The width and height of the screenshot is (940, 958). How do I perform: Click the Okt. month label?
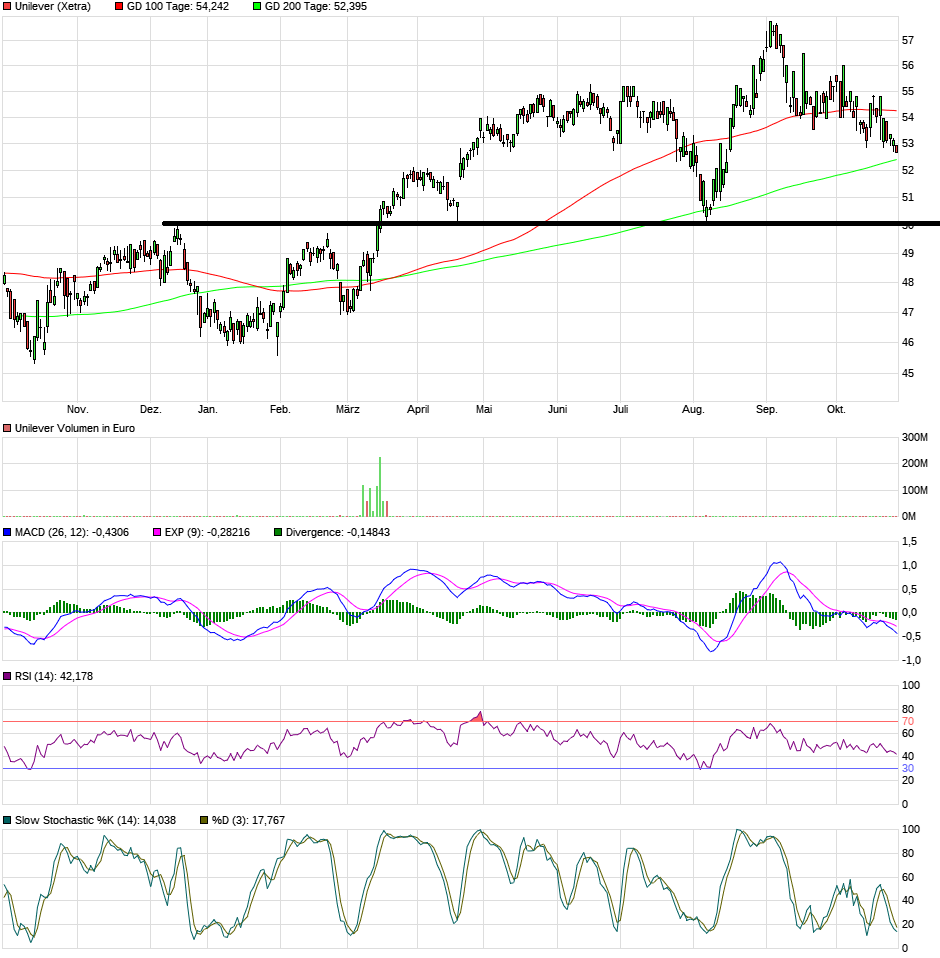[x=836, y=409]
